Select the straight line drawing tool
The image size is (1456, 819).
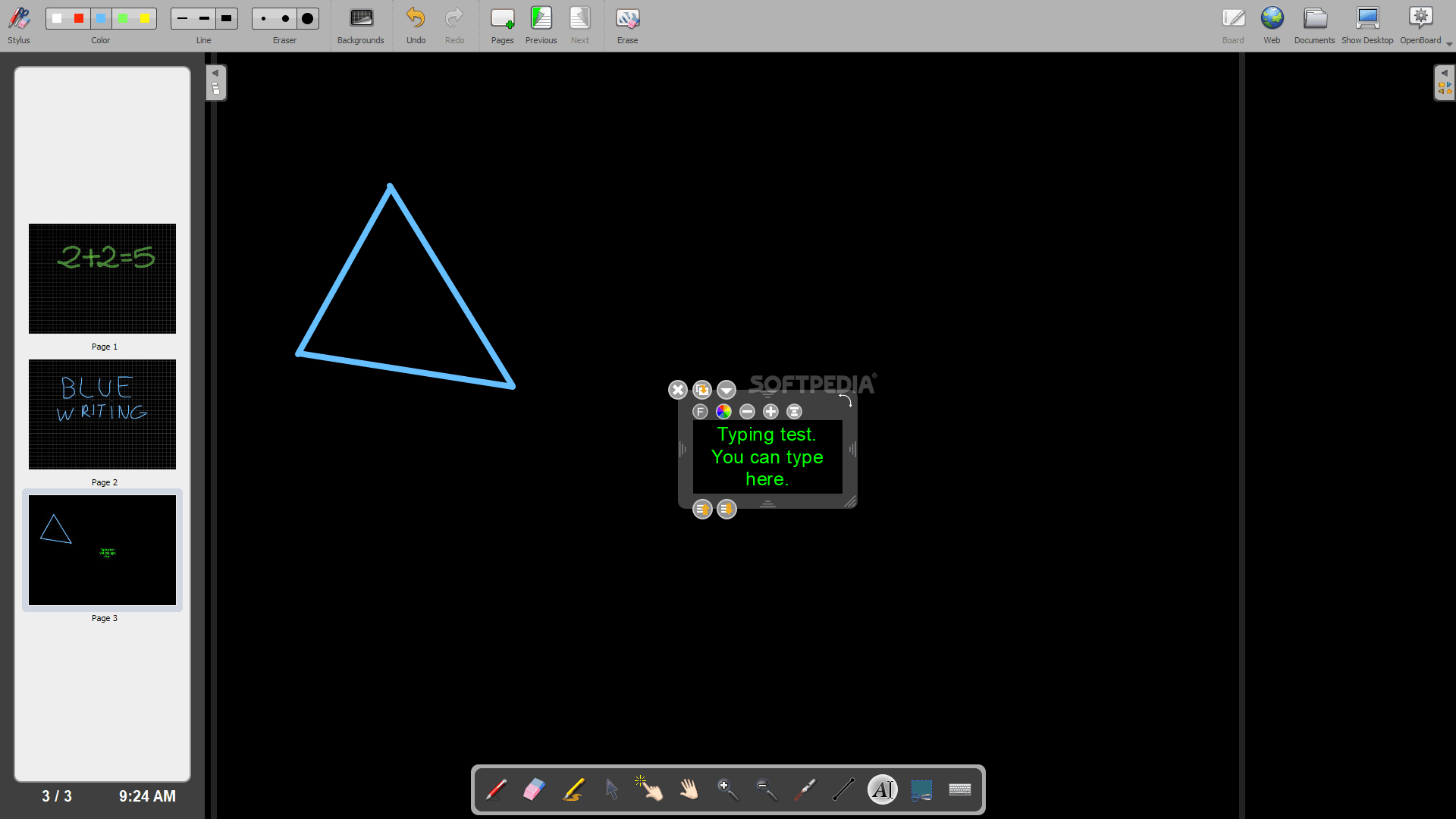tap(843, 789)
